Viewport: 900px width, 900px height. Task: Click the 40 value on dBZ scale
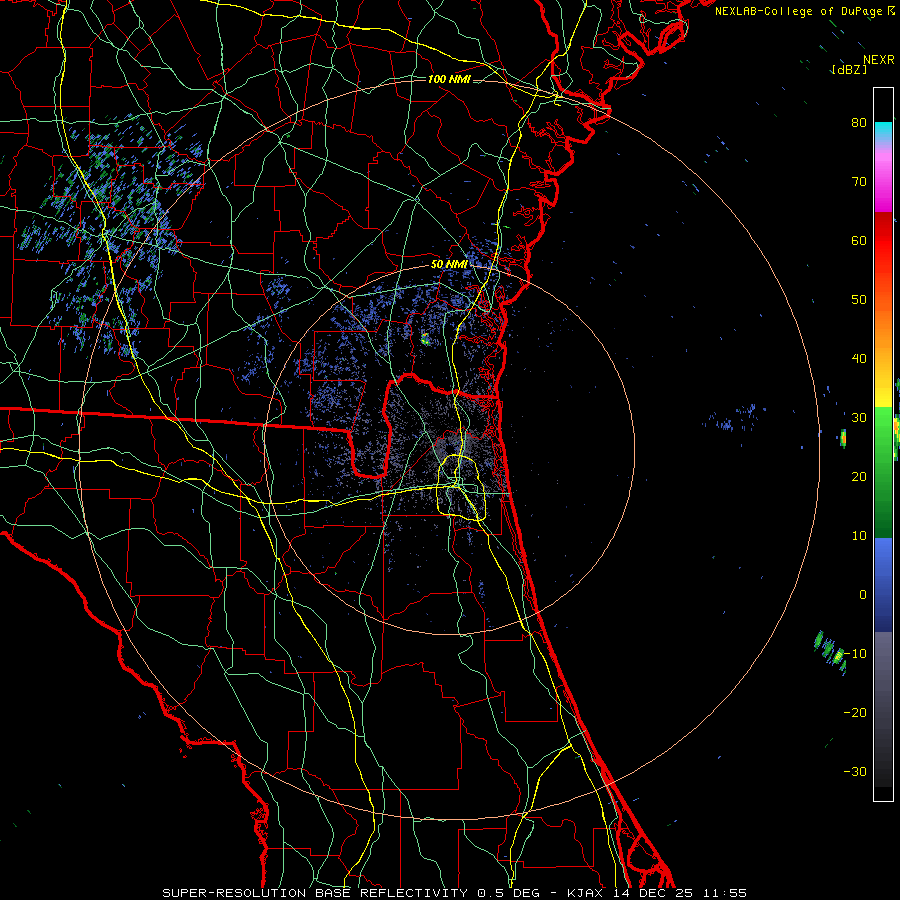click(859, 359)
